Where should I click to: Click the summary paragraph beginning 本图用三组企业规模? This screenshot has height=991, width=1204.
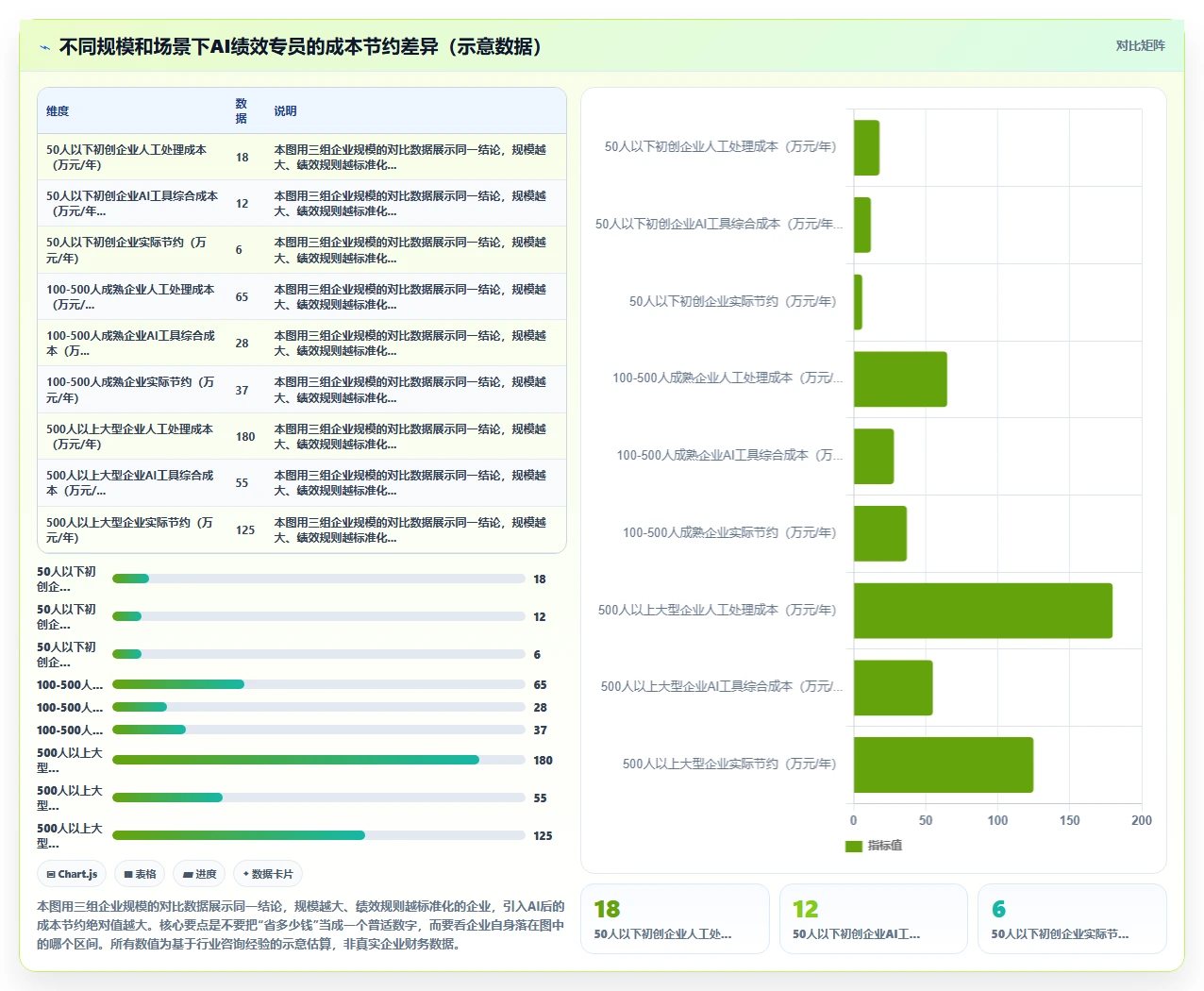(x=301, y=925)
